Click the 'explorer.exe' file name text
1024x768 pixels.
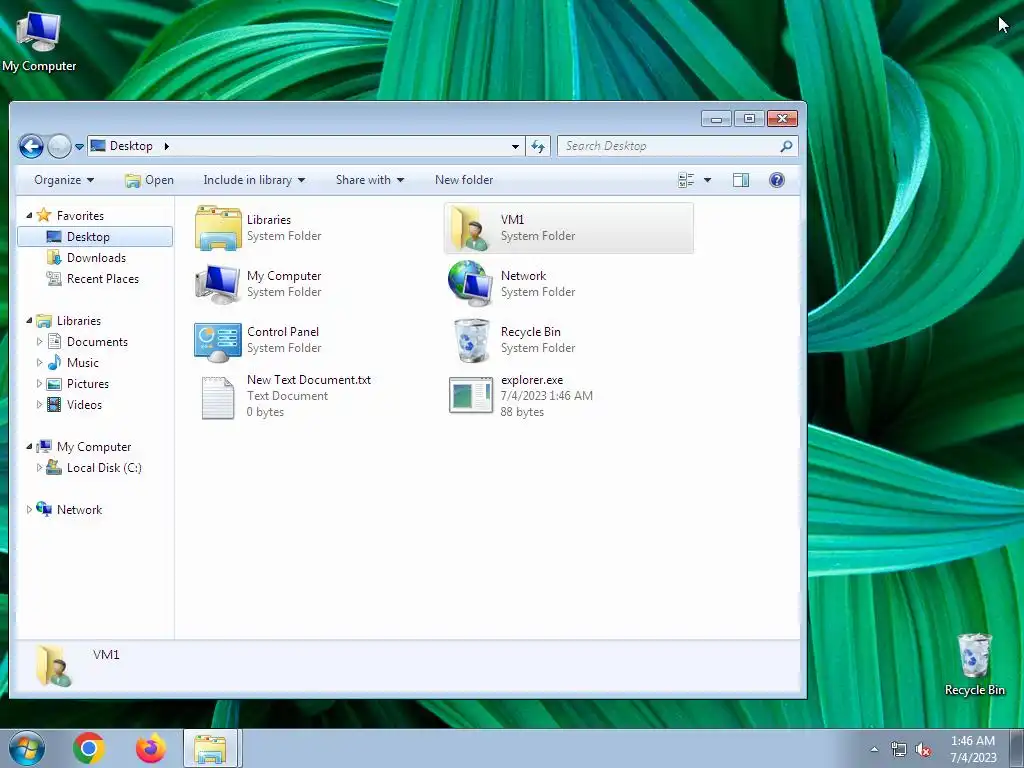(532, 379)
